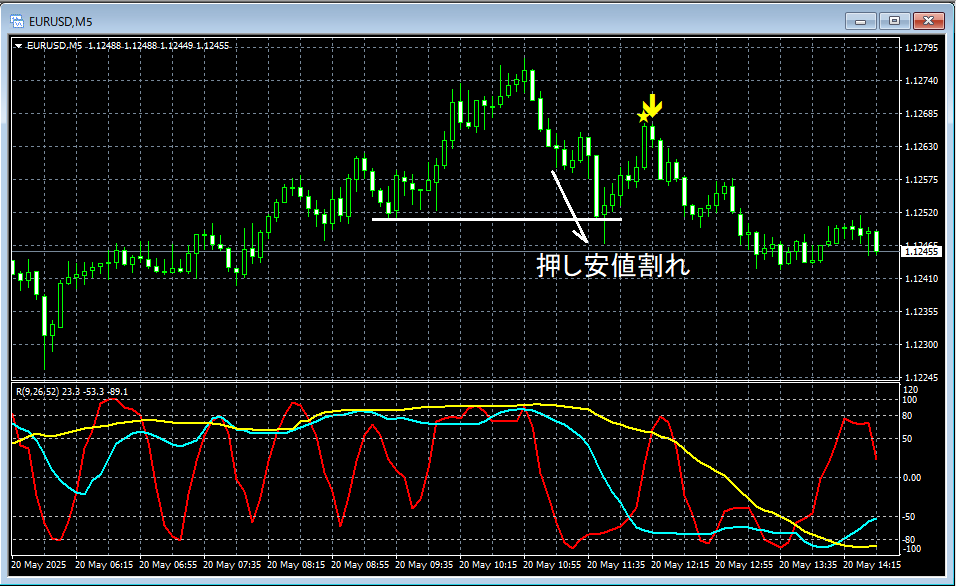Select the OHLC readout '1.12488 1.12488 1.12449 1.12455'
This screenshot has height=586, width=957.
(158, 46)
